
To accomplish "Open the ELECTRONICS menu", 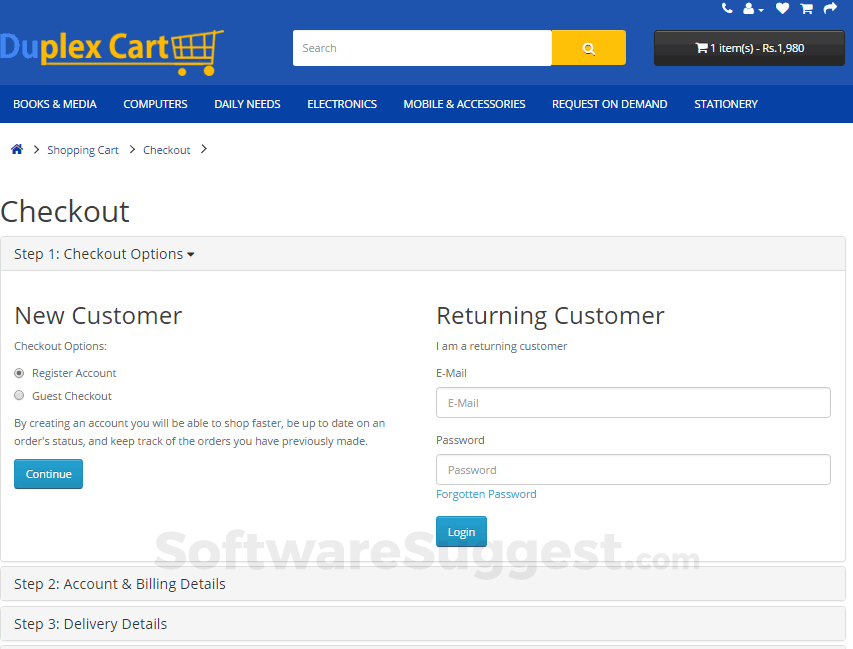I will point(341,104).
